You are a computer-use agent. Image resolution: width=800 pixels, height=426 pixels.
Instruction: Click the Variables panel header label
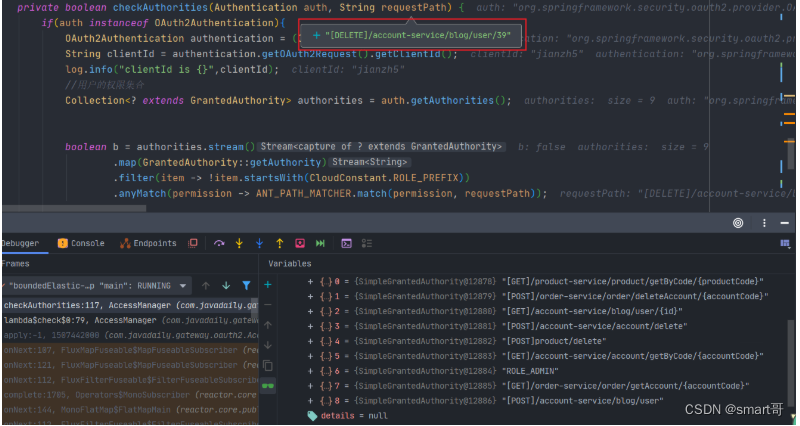click(x=290, y=264)
